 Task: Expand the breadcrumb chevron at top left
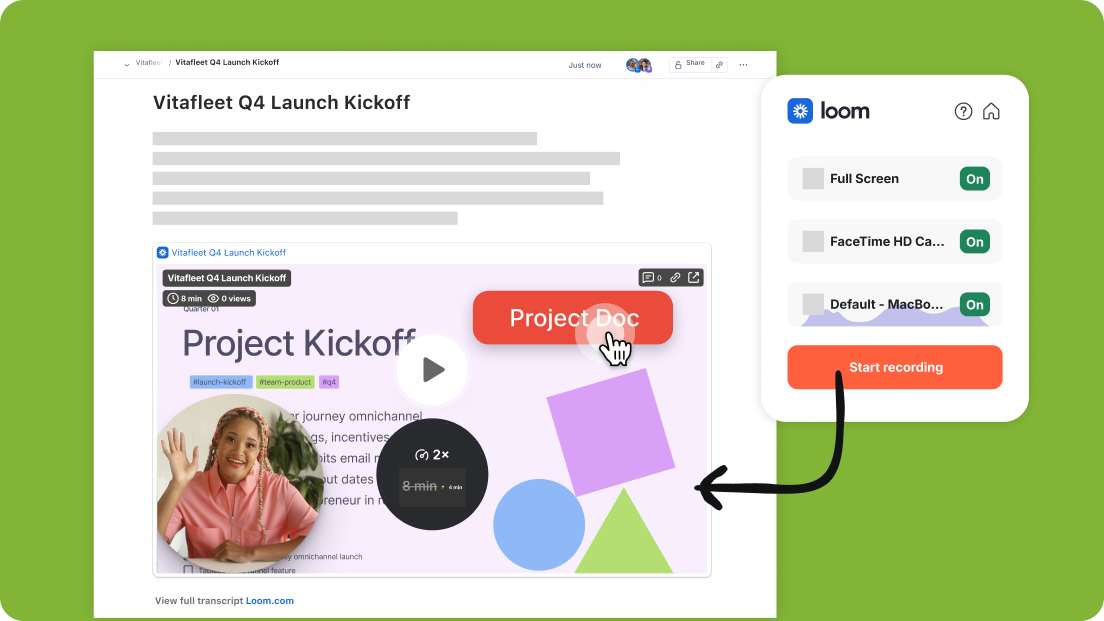click(127, 64)
